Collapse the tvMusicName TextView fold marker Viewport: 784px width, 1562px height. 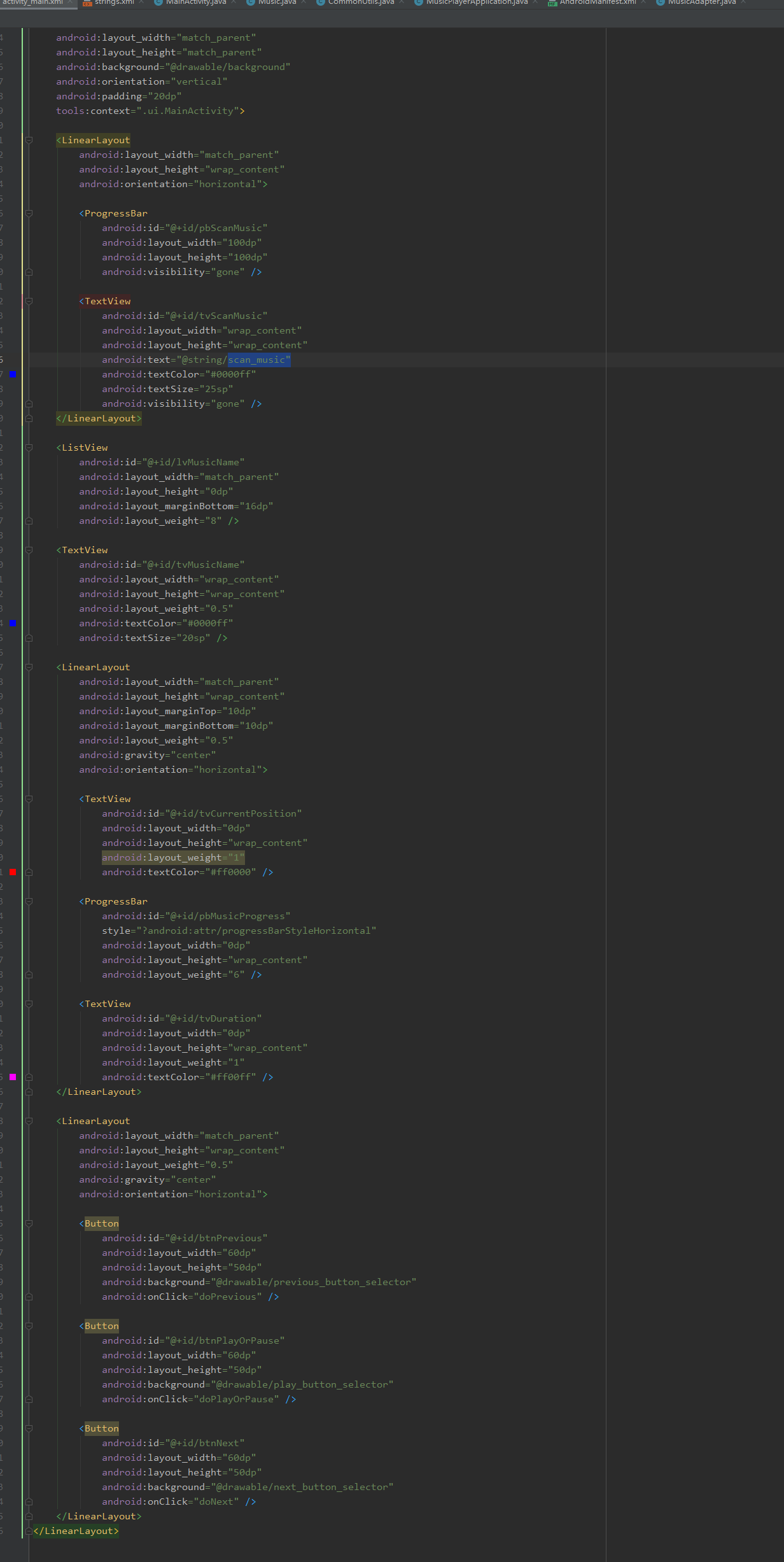[29, 550]
